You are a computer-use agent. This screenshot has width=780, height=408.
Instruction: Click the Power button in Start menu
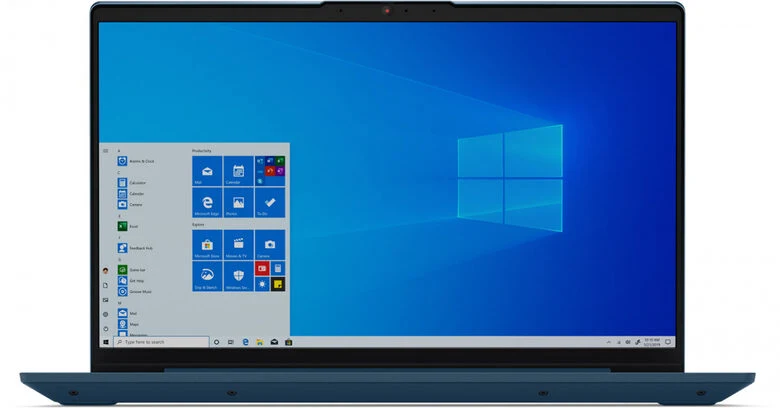pos(105,329)
